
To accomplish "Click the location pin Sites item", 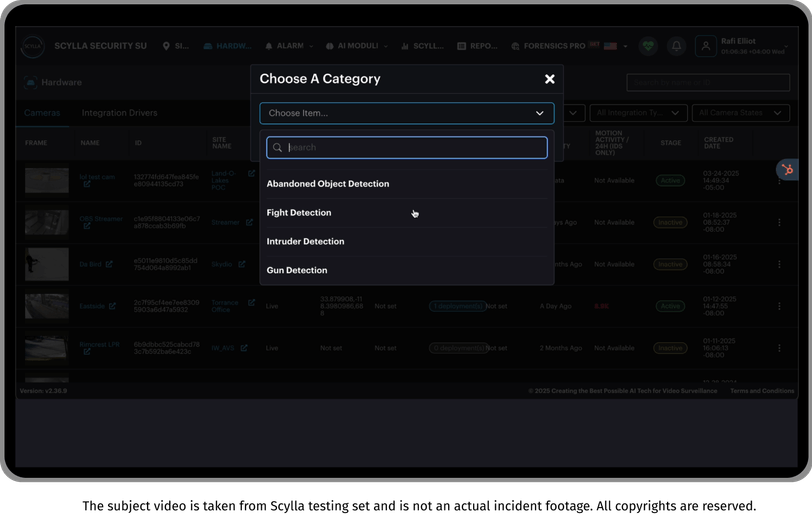I will (176, 46).
